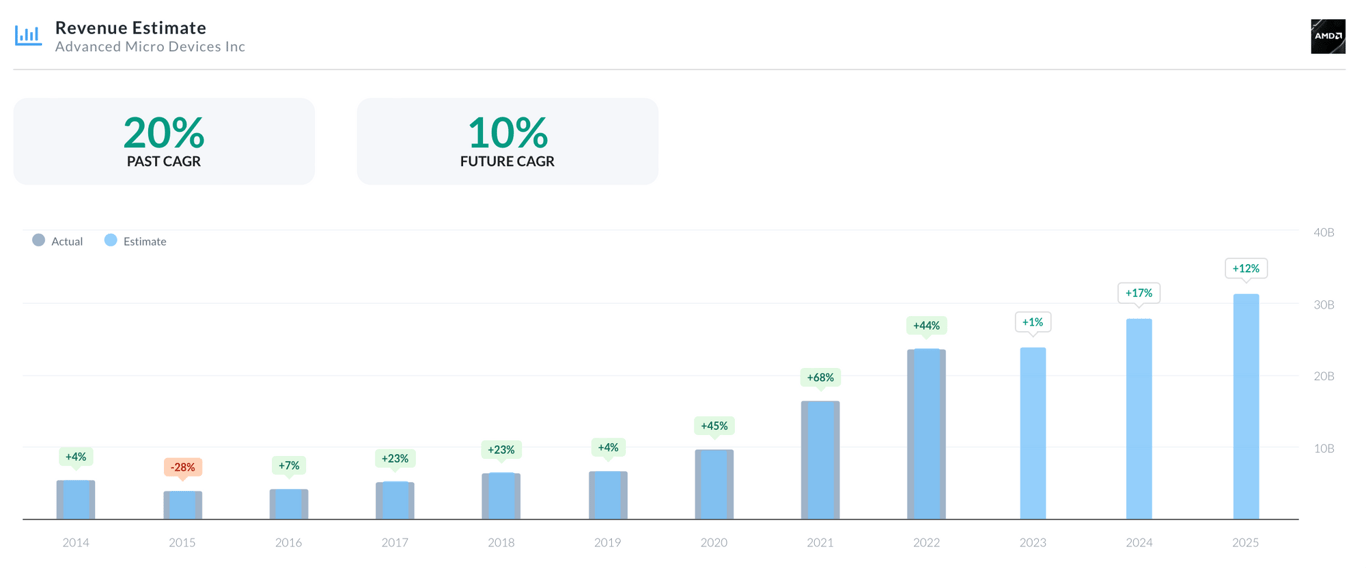
Task: Select the 2022 revenue bar
Action: (x=926, y=434)
